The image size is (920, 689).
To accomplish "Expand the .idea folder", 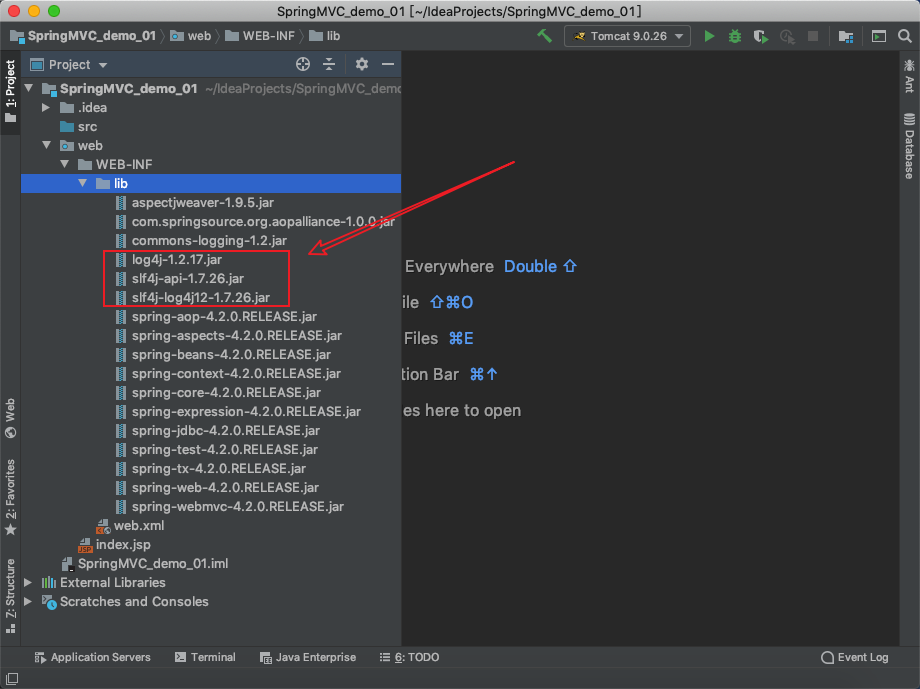I will [x=46, y=107].
